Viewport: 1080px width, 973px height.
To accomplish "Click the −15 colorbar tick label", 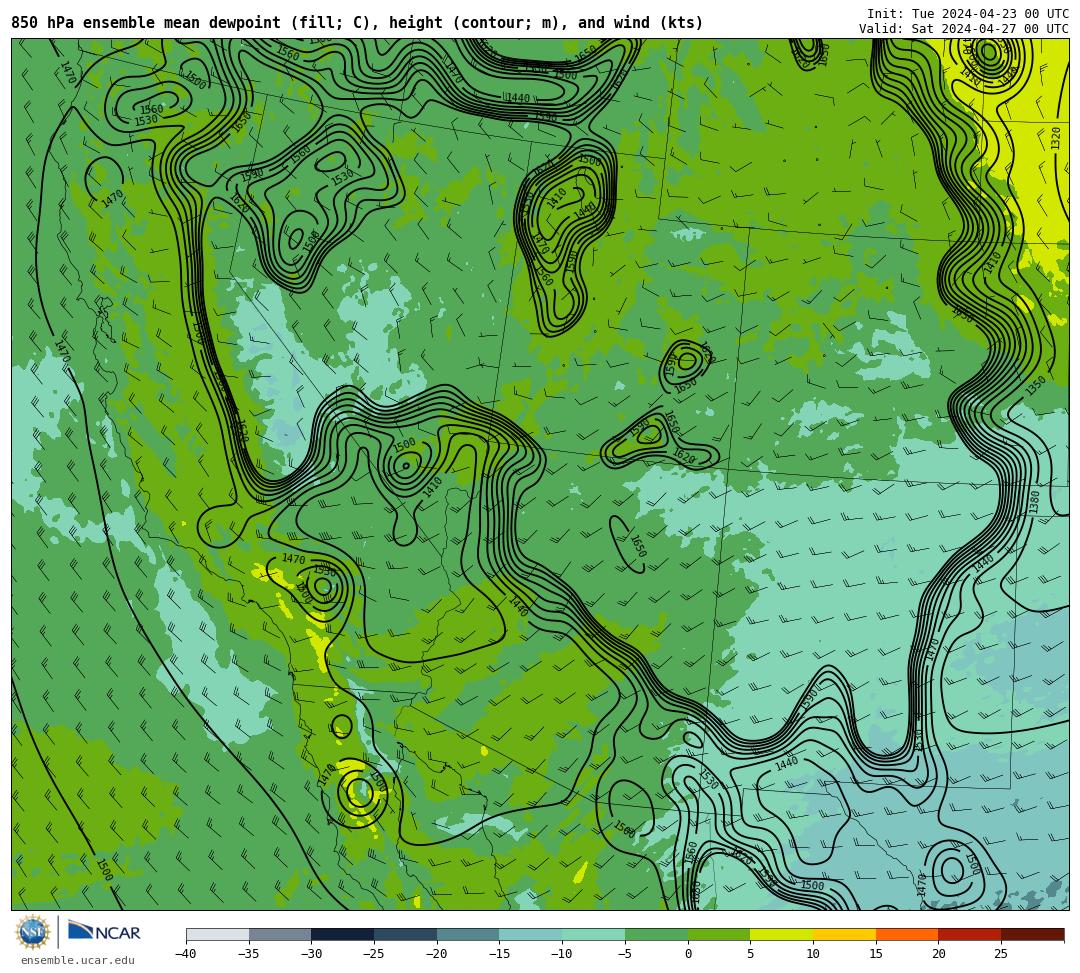I will 499,954.
